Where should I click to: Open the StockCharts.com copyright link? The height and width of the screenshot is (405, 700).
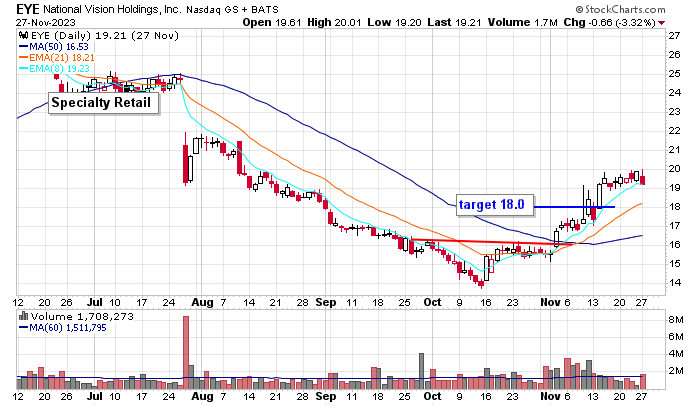pyautogui.click(x=620, y=9)
